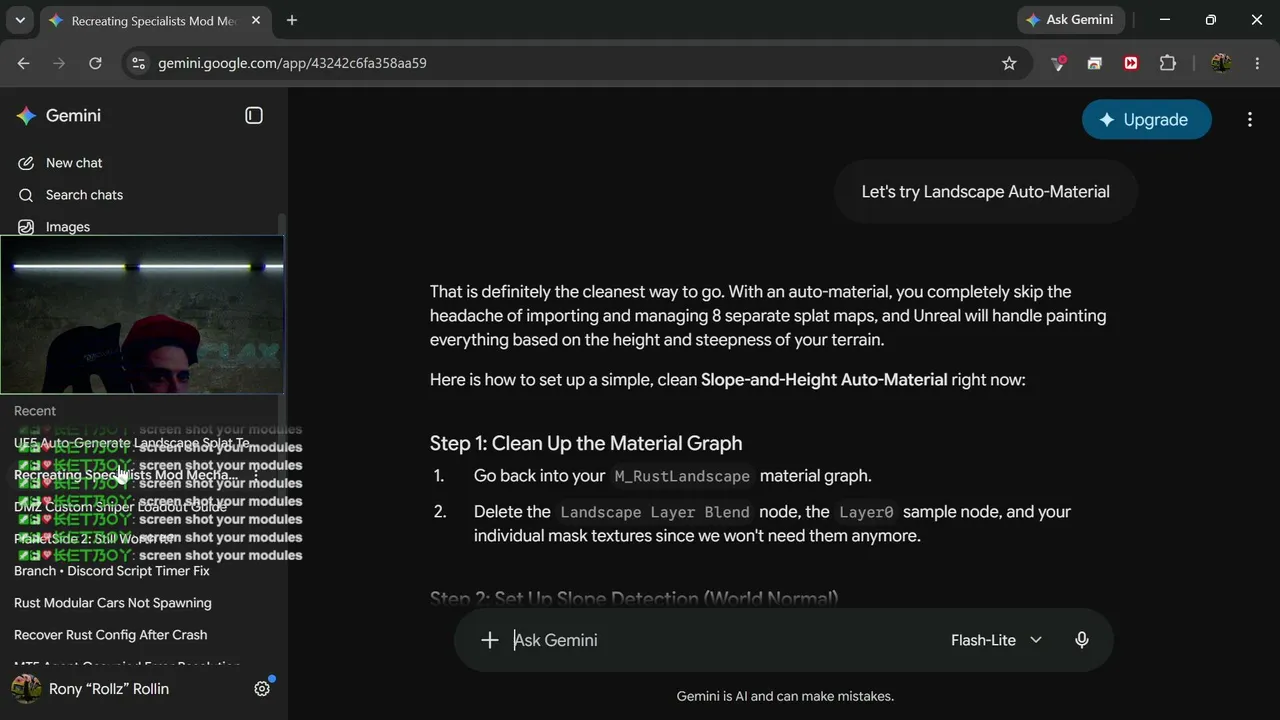Click the Landscape Layer Blend code snippet
This screenshot has width=1280, height=720.
click(655, 512)
